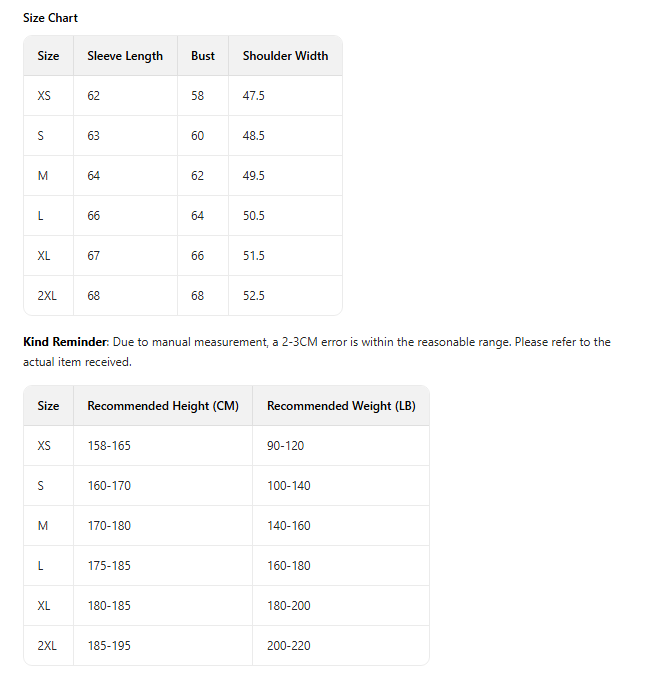Select the 185-195 height range cell
The width and height of the screenshot is (670, 674).
tap(109, 646)
